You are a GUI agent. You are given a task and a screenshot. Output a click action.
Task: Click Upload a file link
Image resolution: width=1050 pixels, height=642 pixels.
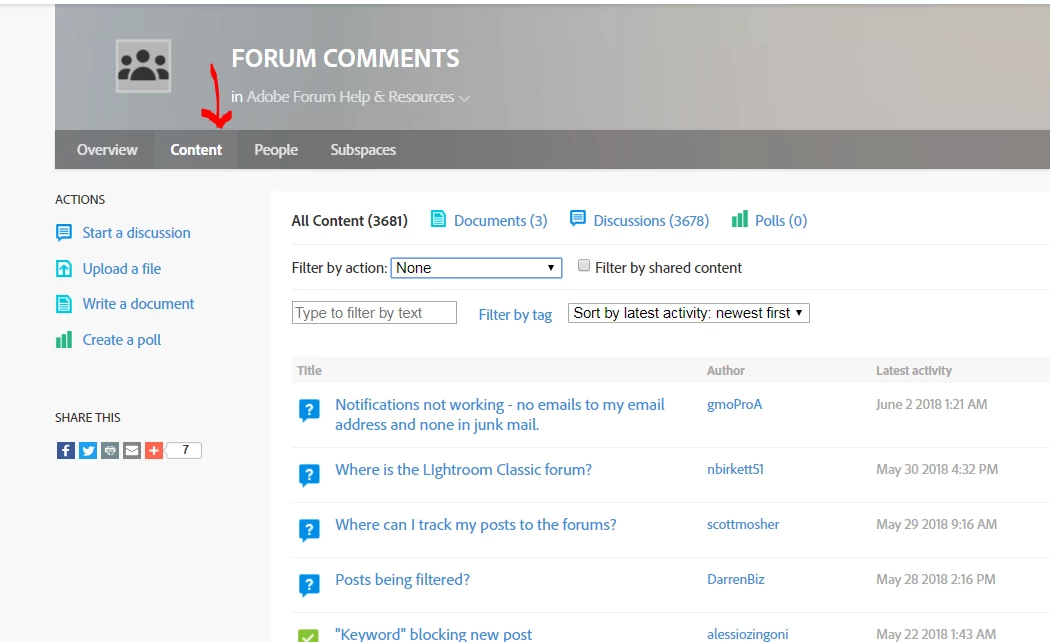pyautogui.click(x=122, y=268)
